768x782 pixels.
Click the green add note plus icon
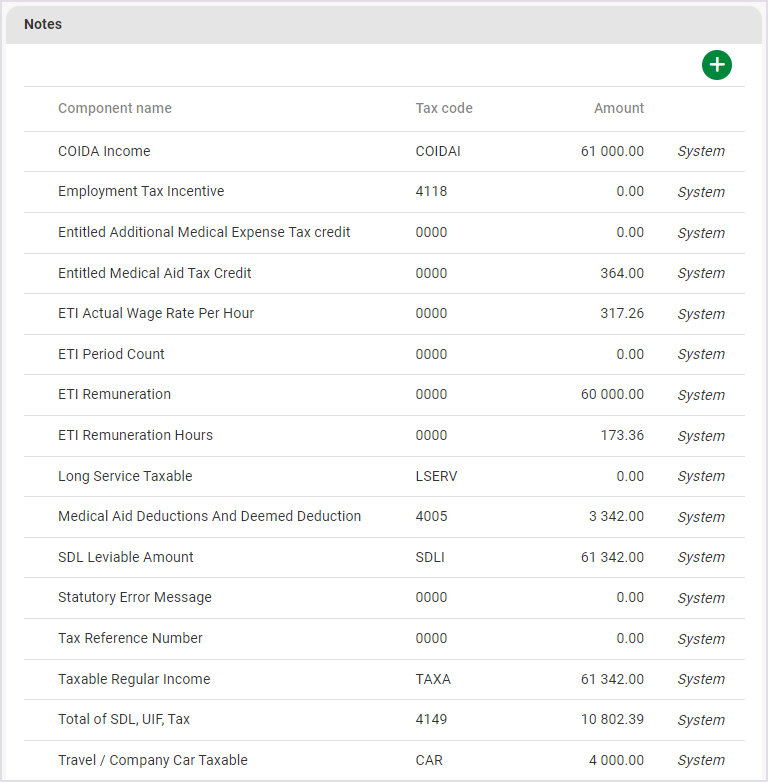tap(716, 66)
